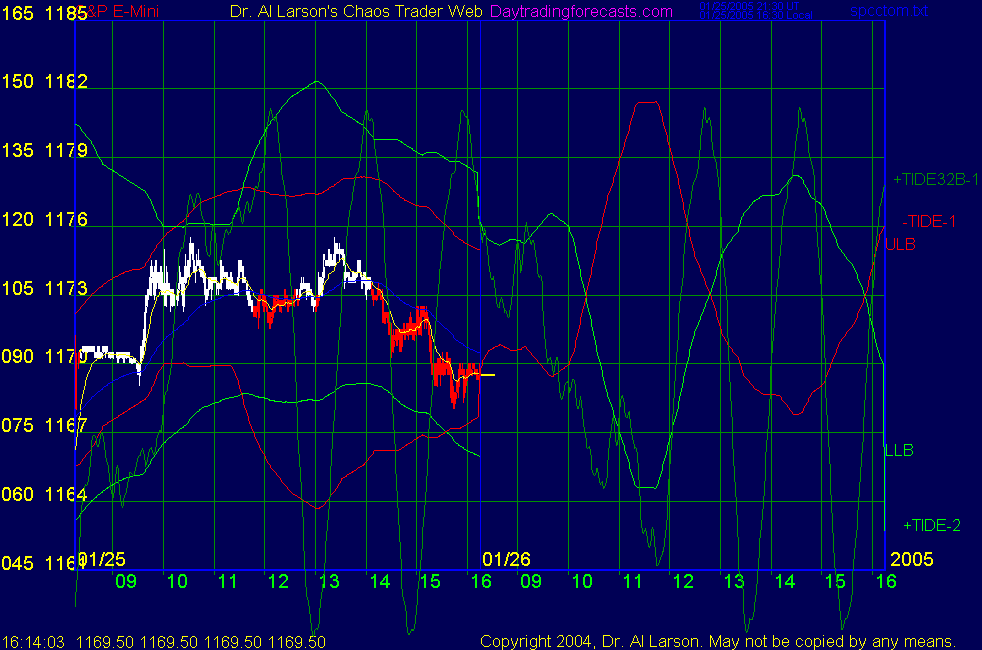Click the Copyright 2004 Dr. Al Larson notice
The image size is (982, 650).
pyautogui.click(x=718, y=642)
